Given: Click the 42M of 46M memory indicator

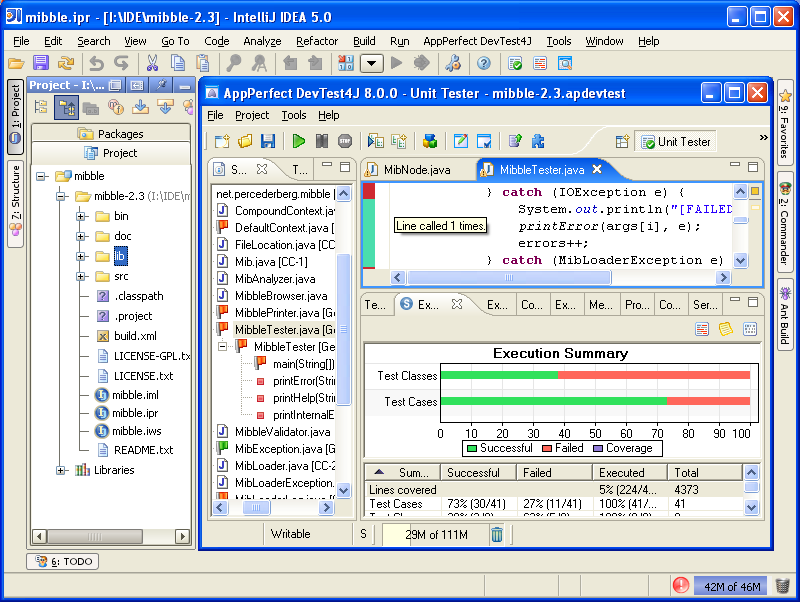Looking at the screenshot, I should coord(732,586).
